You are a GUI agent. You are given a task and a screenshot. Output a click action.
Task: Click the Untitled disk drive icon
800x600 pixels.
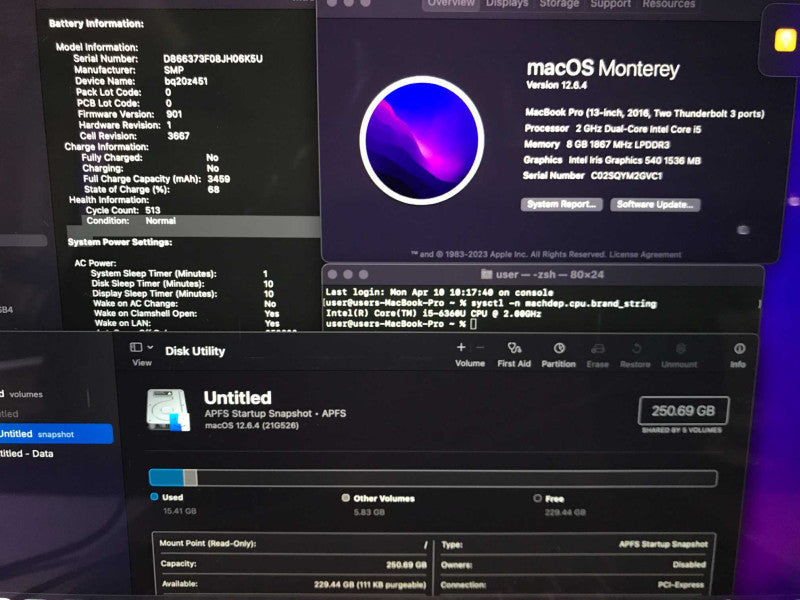168,410
